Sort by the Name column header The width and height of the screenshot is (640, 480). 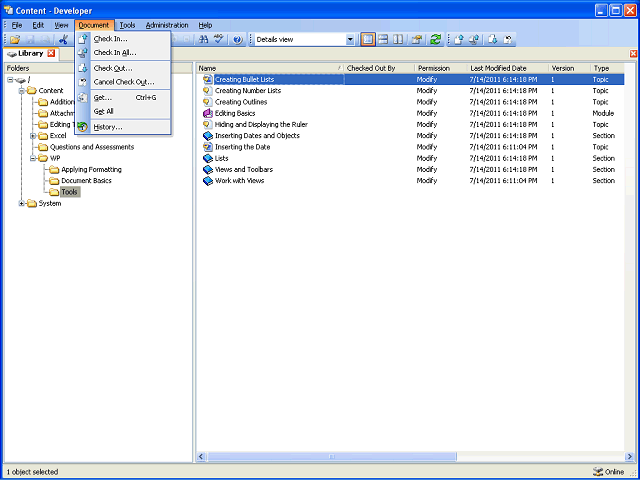click(270, 68)
